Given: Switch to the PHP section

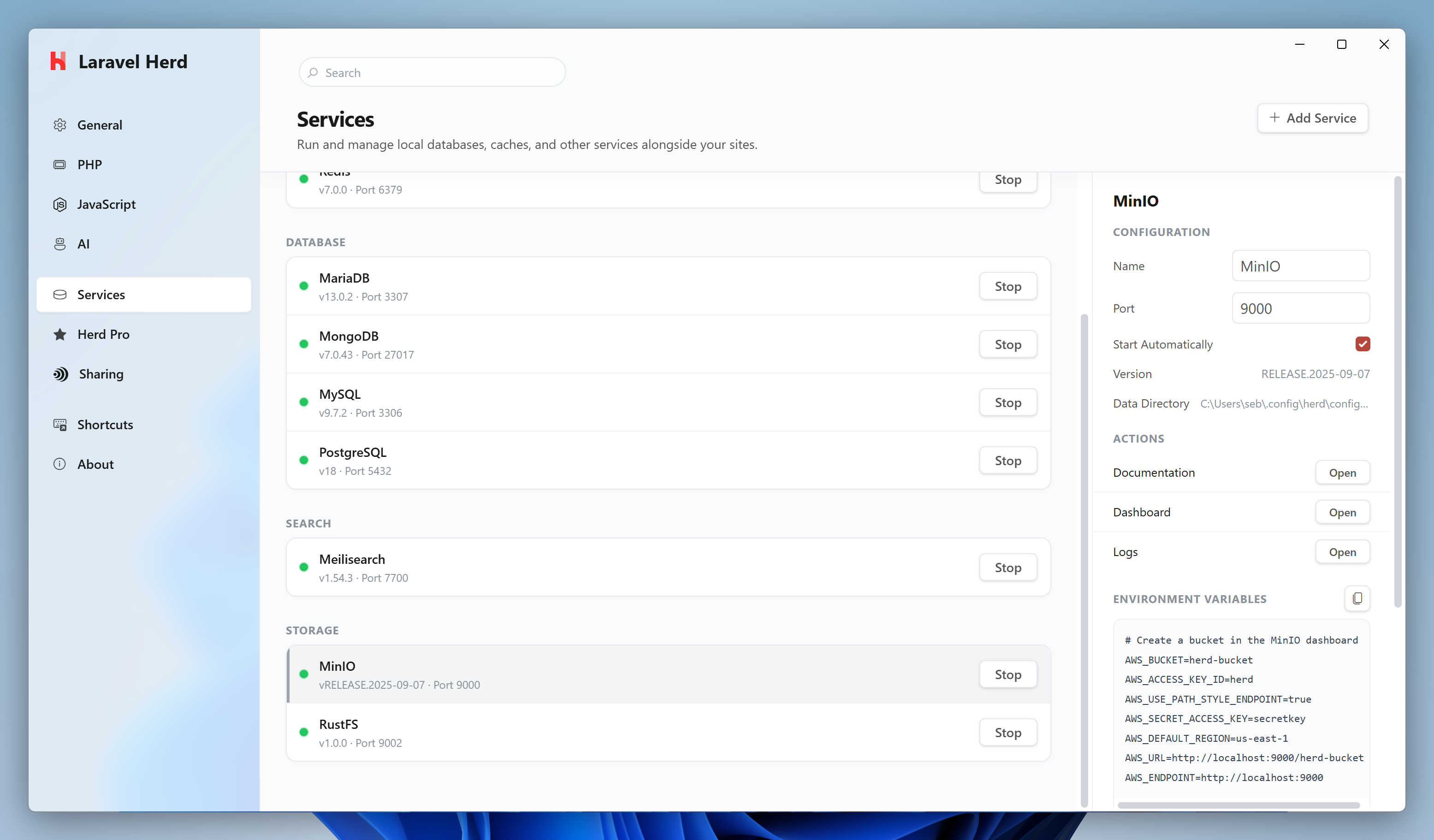Looking at the screenshot, I should tap(144, 165).
